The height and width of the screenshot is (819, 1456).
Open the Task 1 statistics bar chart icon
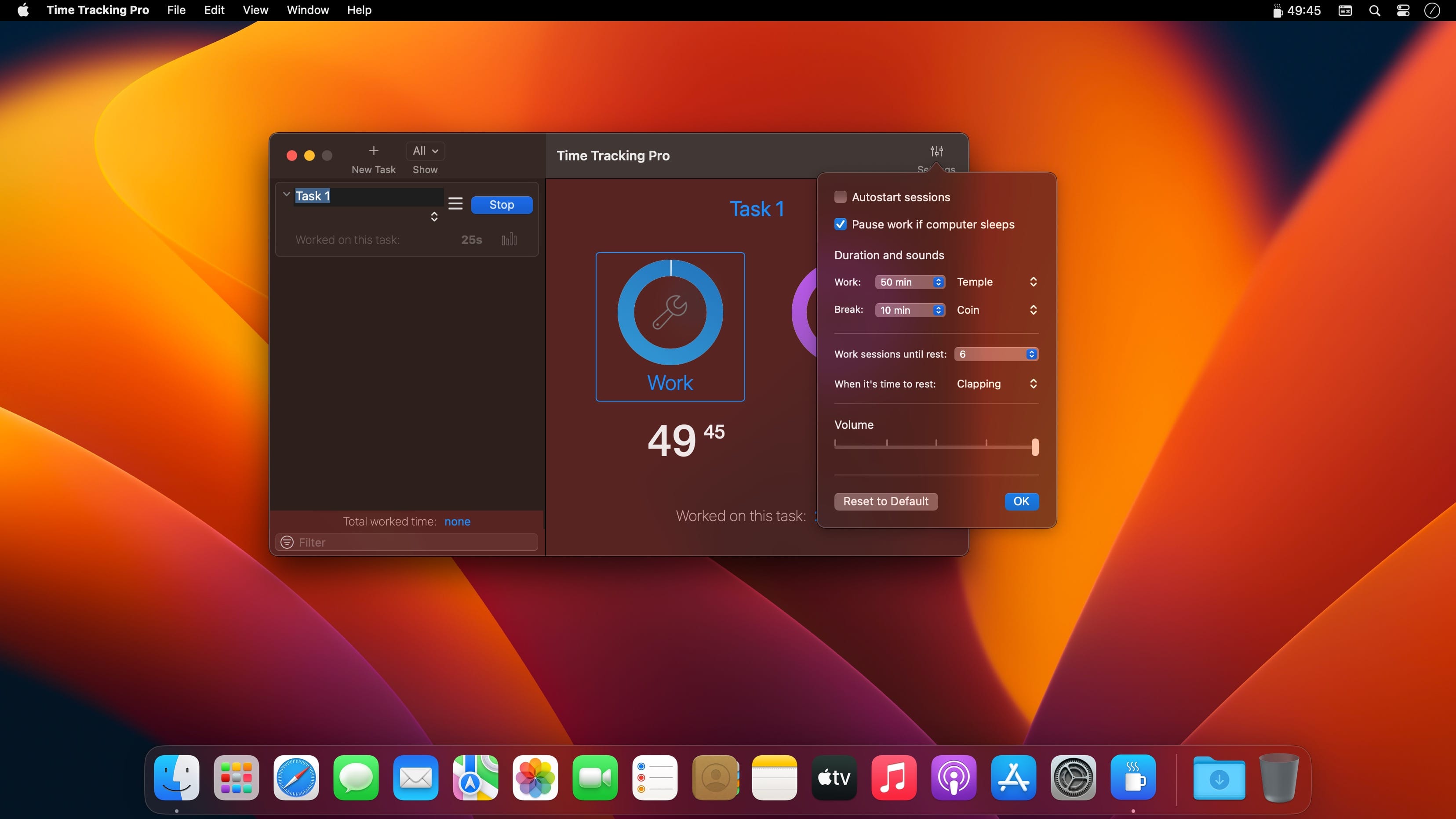[509, 239]
